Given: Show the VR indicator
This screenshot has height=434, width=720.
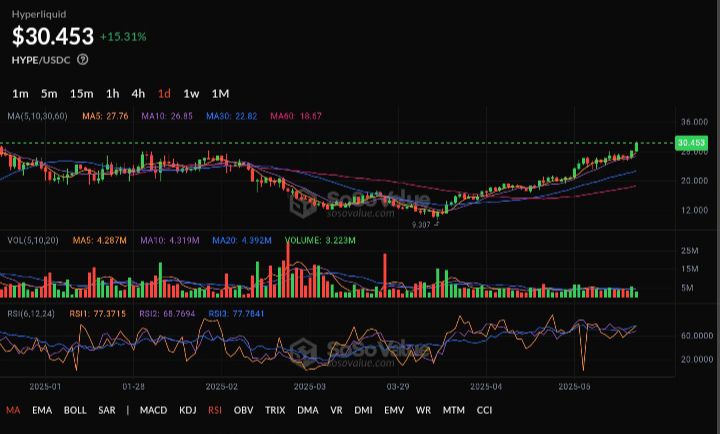Looking at the screenshot, I should 336,410.
